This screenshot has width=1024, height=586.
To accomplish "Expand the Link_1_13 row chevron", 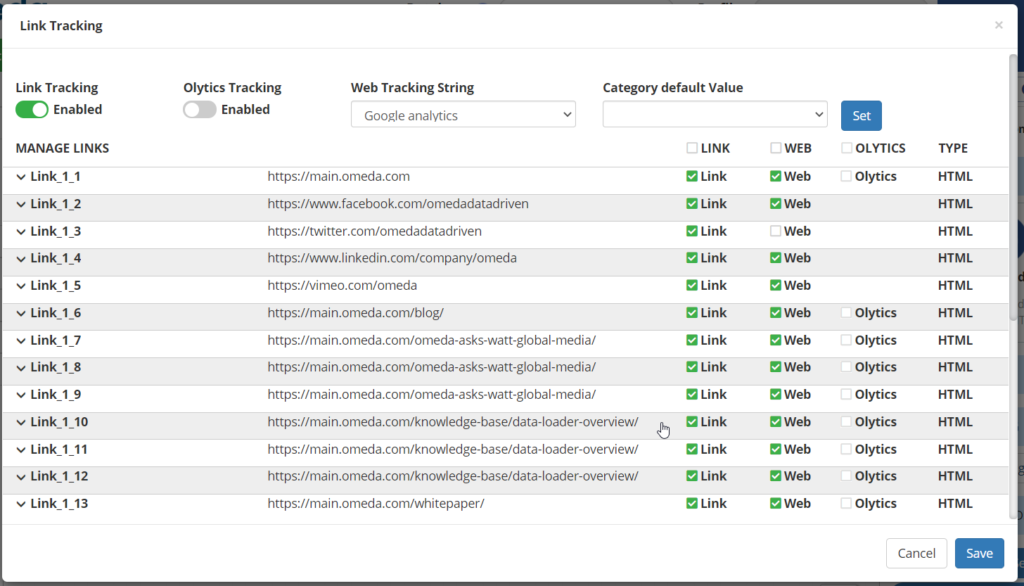I will tap(21, 504).
